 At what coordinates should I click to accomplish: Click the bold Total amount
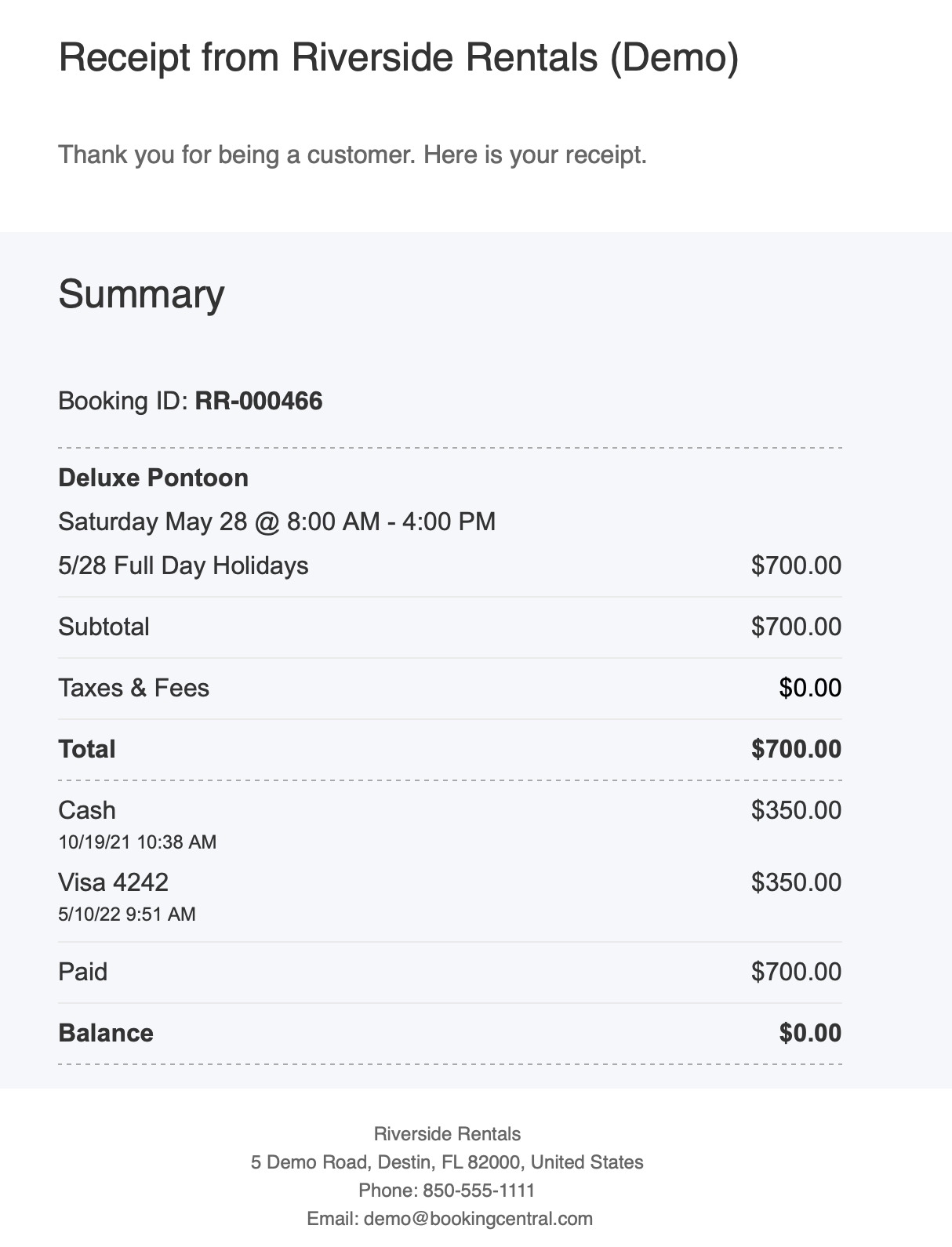click(x=796, y=749)
